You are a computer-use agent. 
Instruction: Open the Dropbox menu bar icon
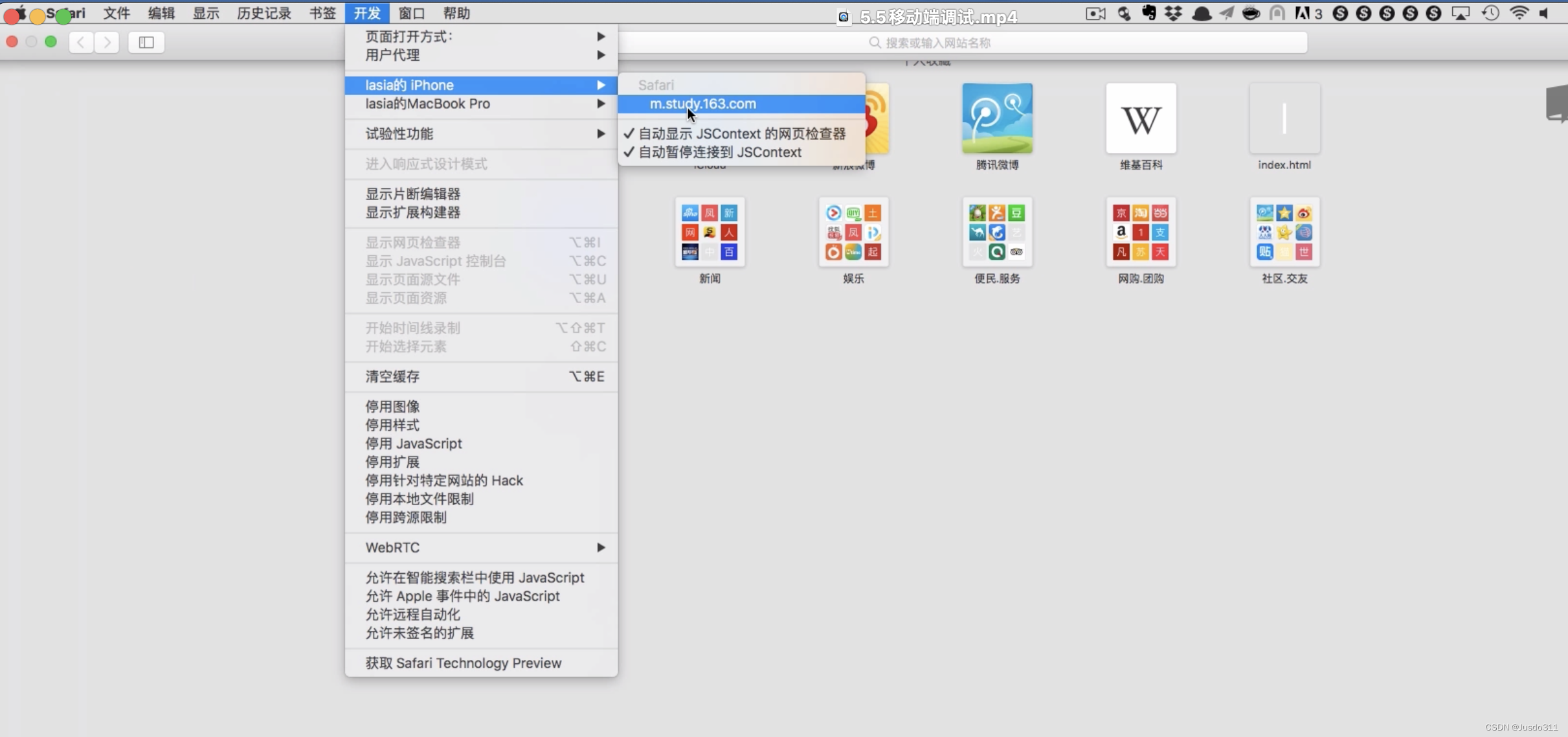click(x=1173, y=13)
